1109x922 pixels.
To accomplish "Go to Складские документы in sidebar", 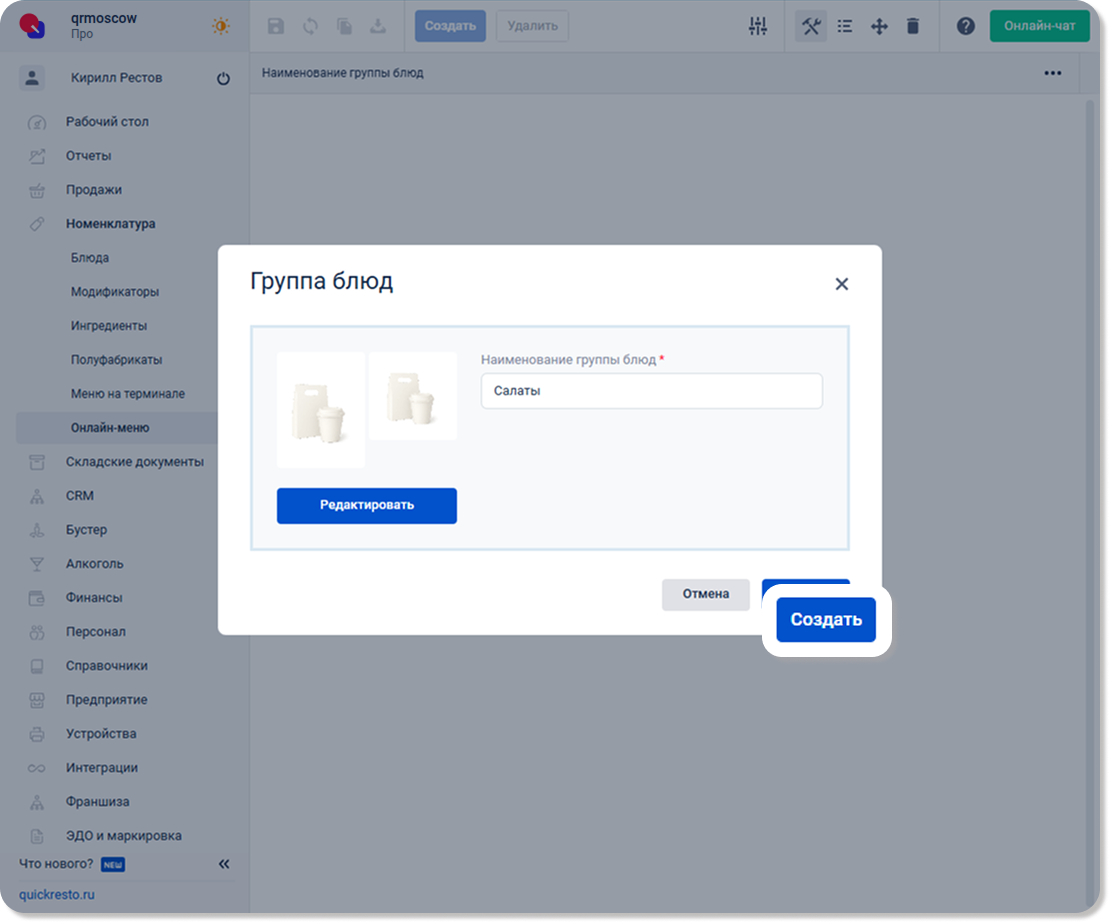I will point(134,462).
